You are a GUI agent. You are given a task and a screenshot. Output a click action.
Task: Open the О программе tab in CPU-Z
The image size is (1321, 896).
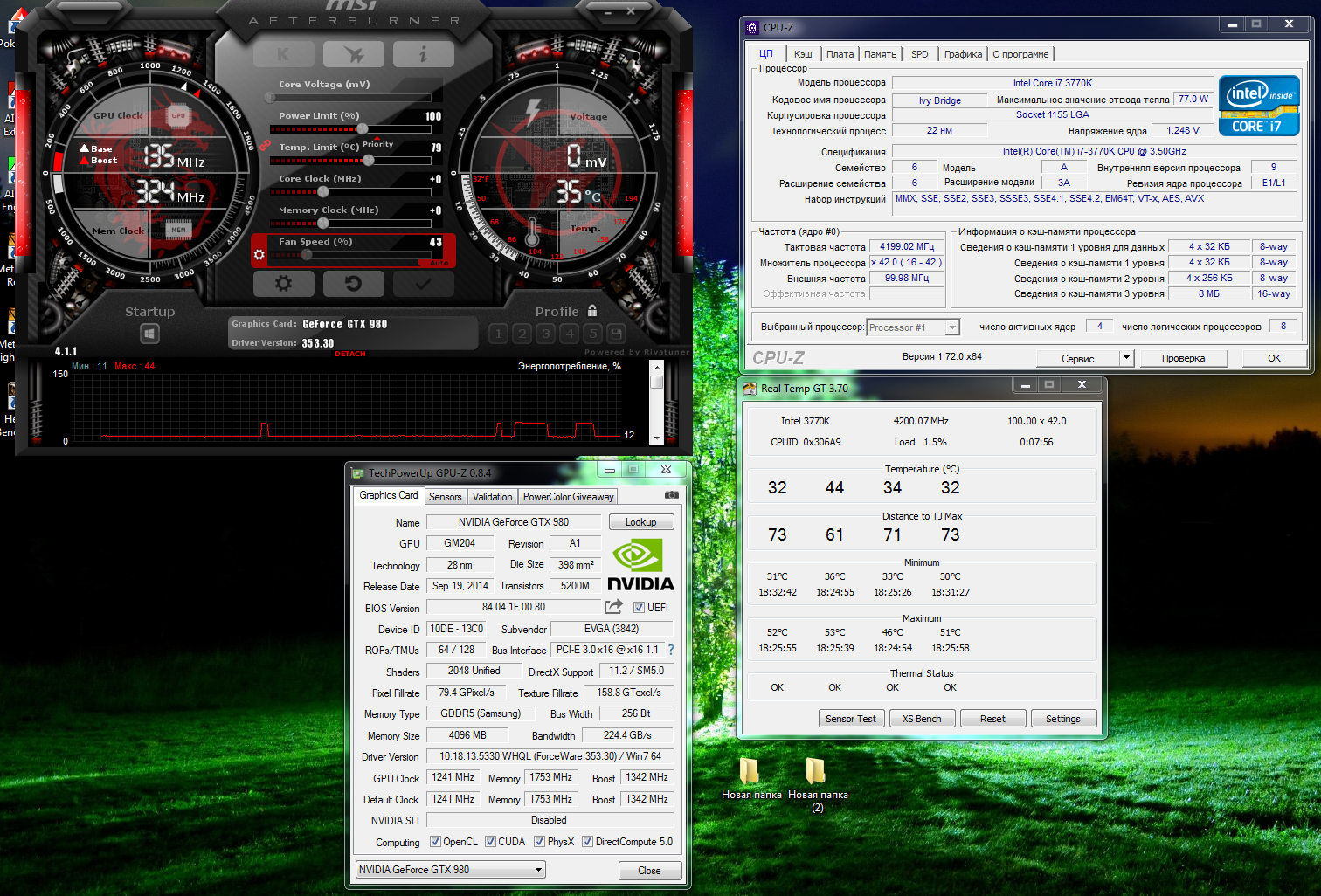tap(1020, 54)
